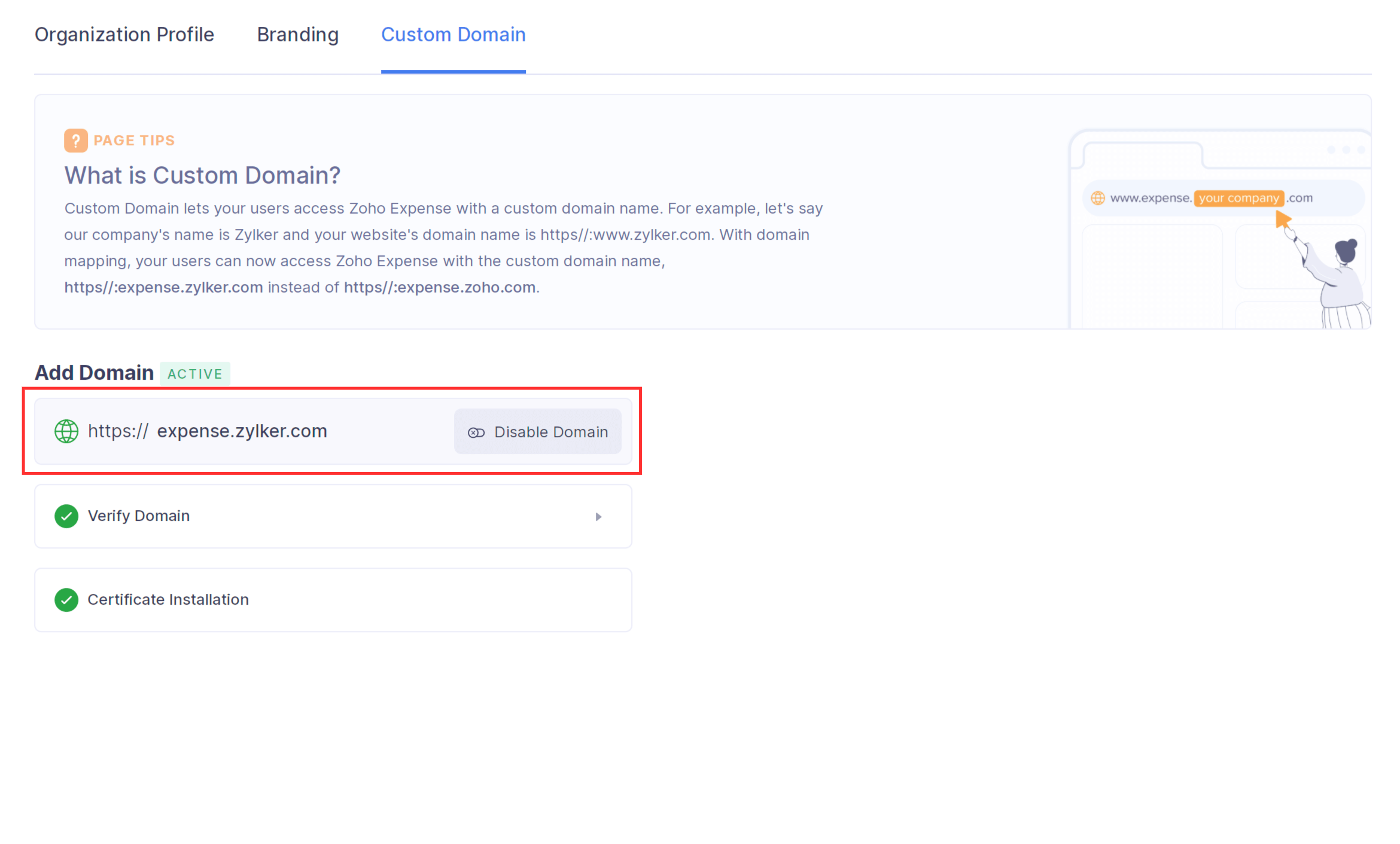The image size is (1400, 844).
Task: Click the 'your company' highlight in the illustration
Action: [x=1239, y=198]
